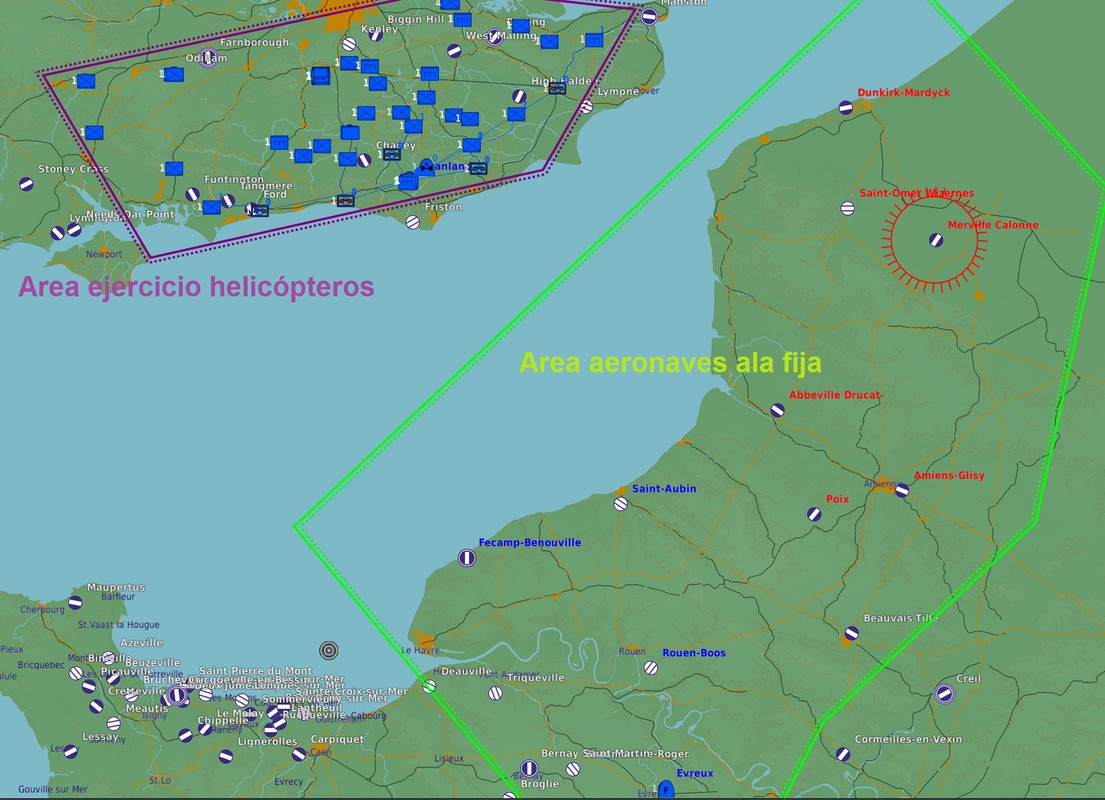
Task: Select the Triqueville airfield icon
Action: (x=495, y=694)
